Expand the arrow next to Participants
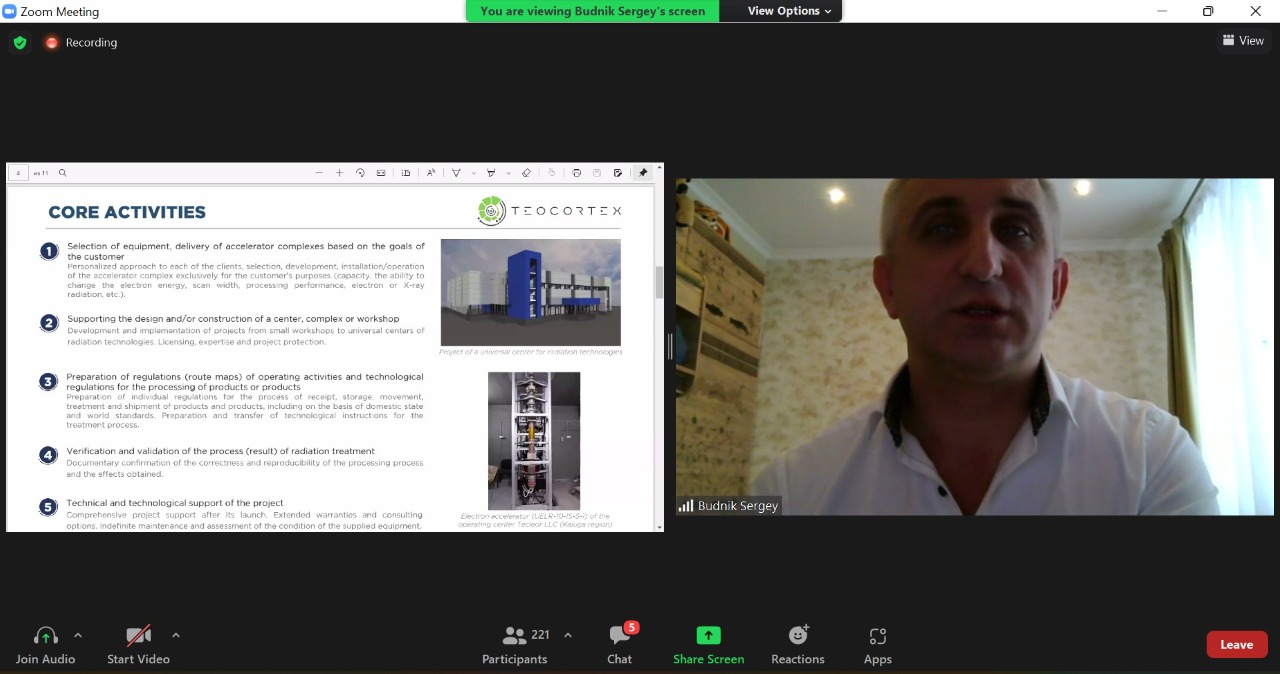Screen dimensions: 1280x674 (568, 635)
